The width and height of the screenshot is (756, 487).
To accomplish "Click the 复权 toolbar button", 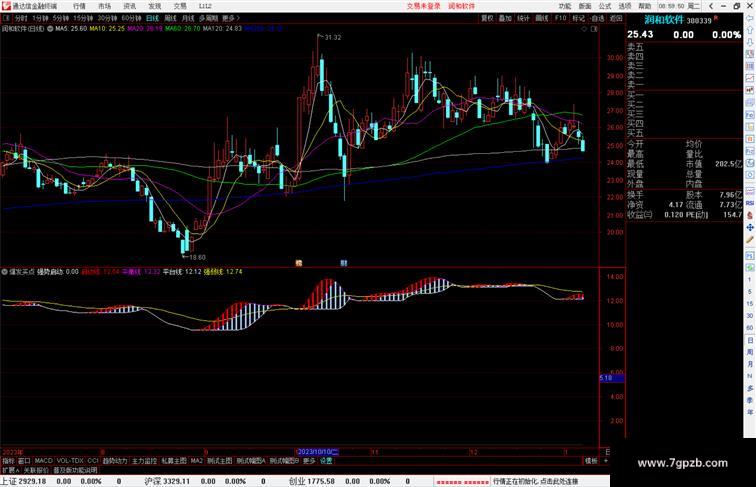I will click(x=487, y=18).
